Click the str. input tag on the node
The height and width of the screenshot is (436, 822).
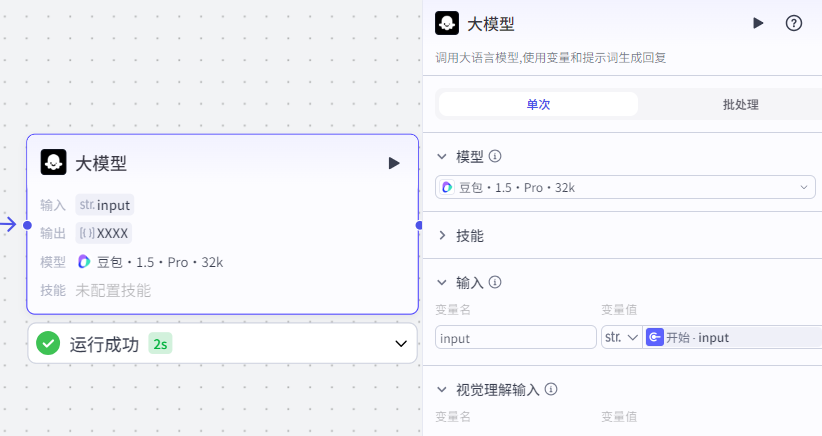tap(105, 205)
